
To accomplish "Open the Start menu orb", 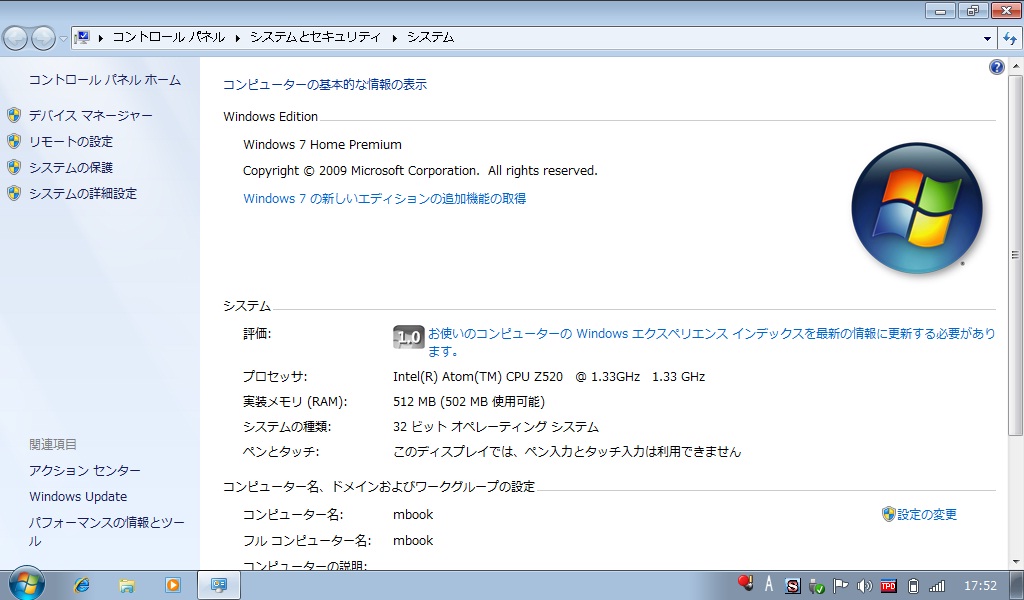I will click(x=26, y=584).
